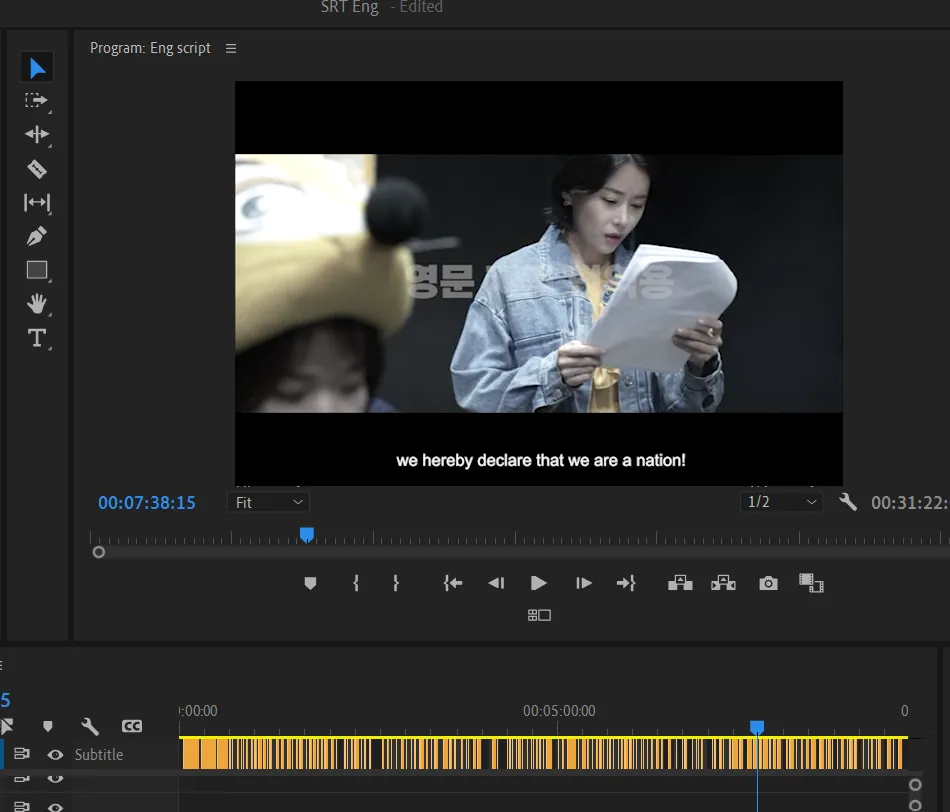Click the SRT Eng project title

(350, 7)
